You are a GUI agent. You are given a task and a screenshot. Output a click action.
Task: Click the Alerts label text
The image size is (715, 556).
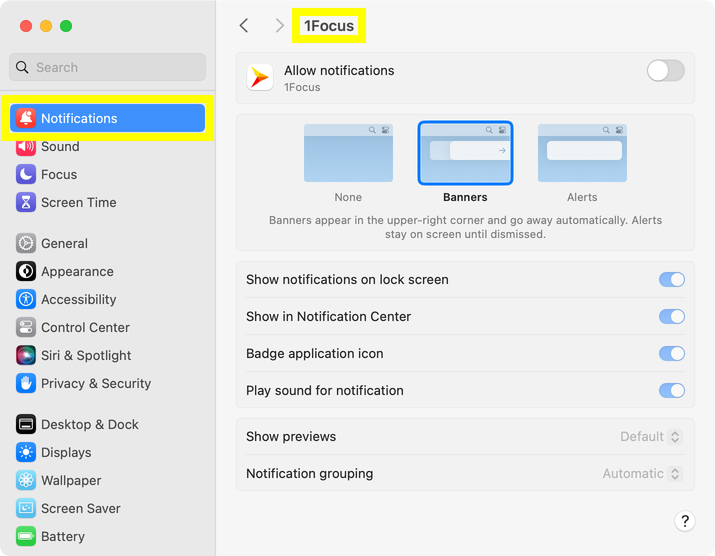(582, 197)
